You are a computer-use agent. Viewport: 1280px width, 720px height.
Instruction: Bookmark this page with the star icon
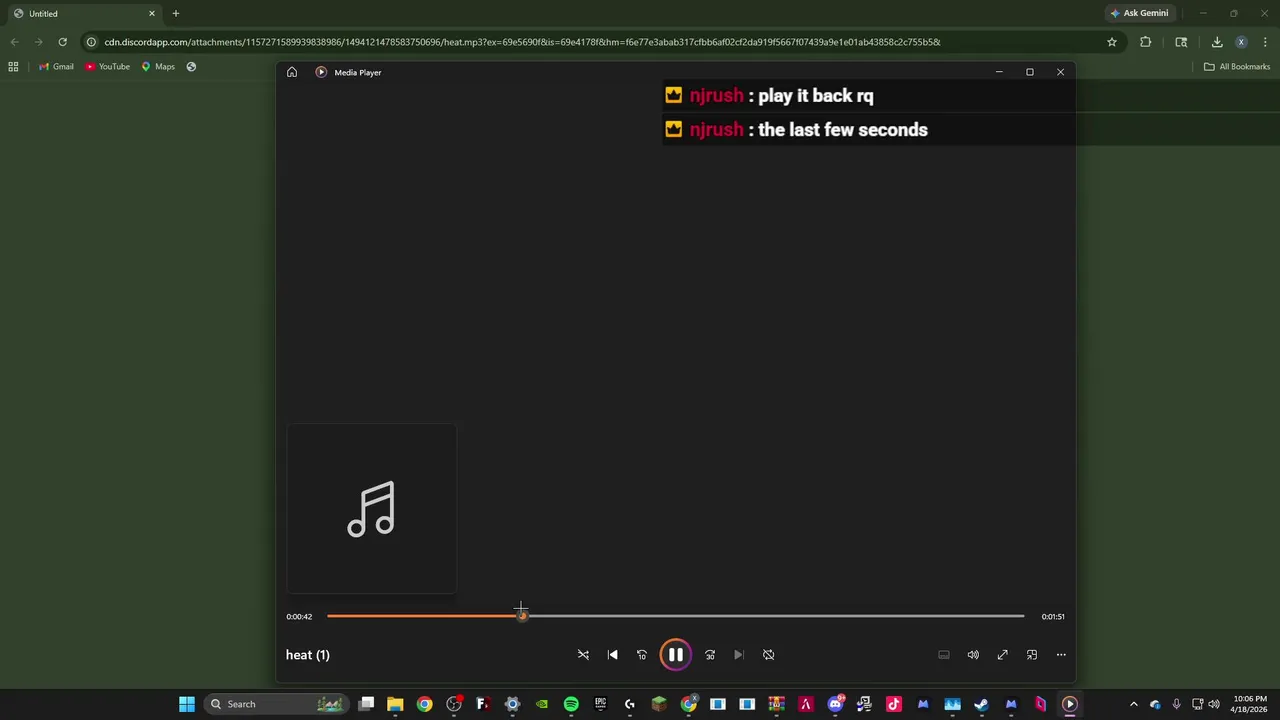(1111, 42)
